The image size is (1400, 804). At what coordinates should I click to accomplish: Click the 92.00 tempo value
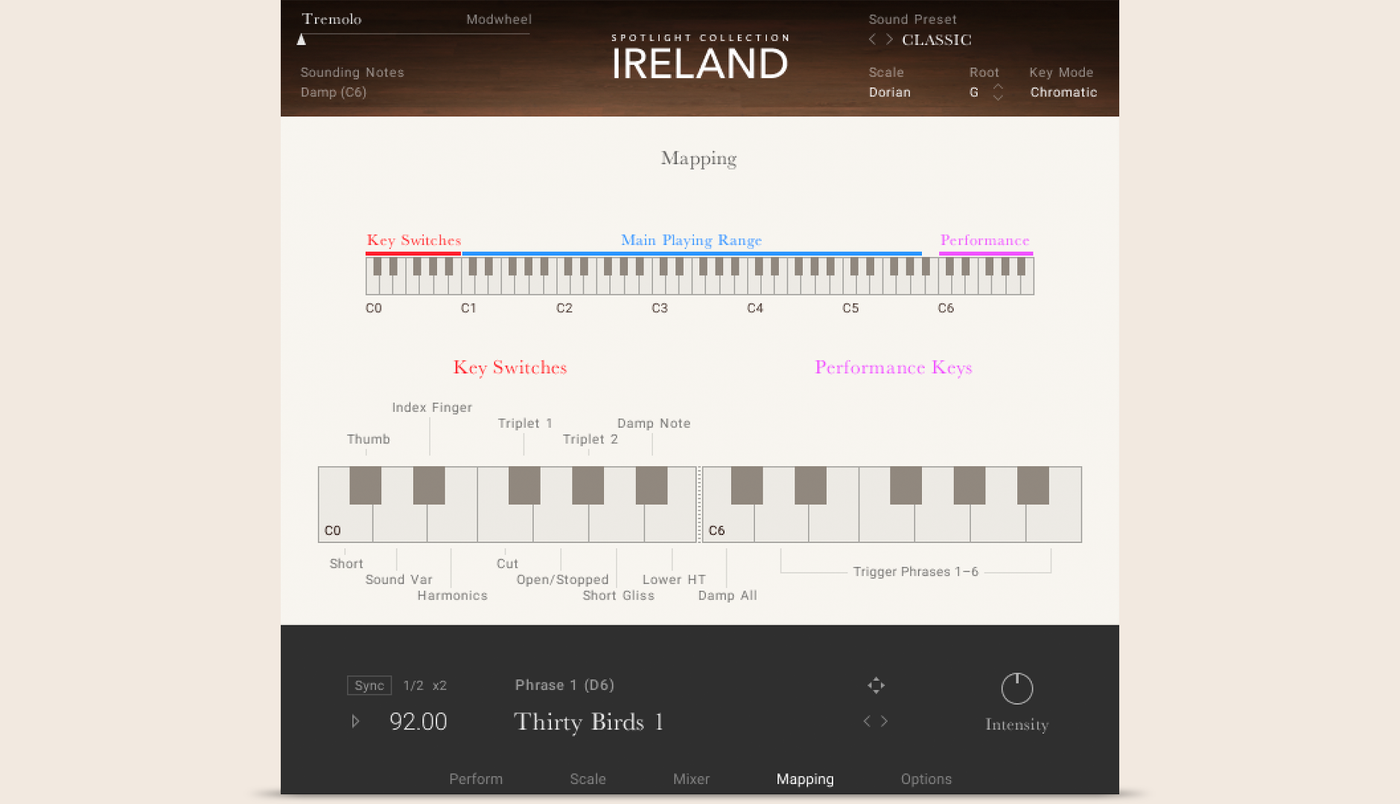coord(418,722)
